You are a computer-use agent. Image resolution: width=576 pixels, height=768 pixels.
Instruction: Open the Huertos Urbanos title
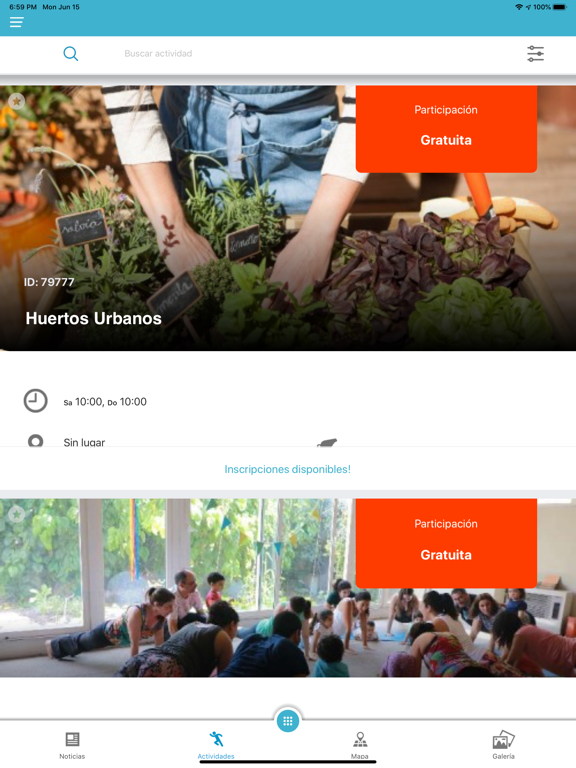[94, 318]
